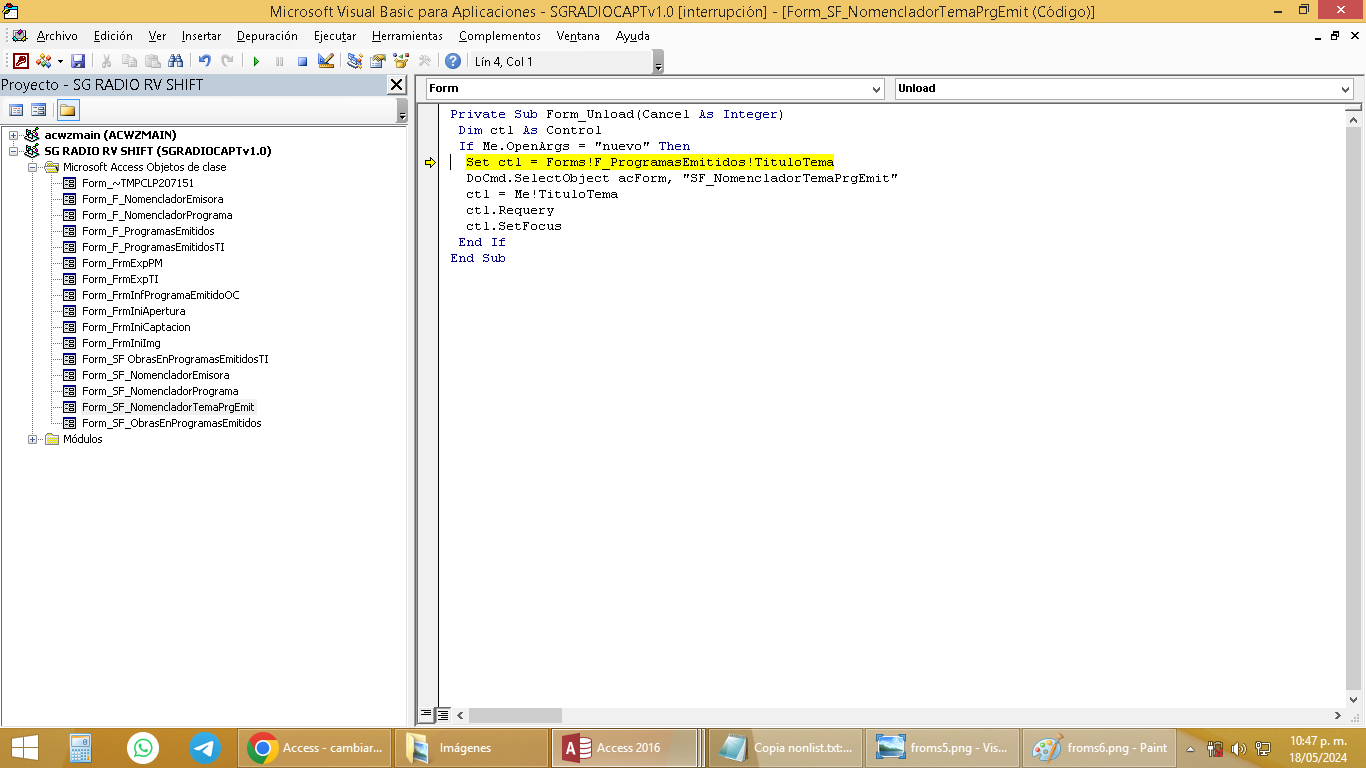Open Telegram from the taskbar
The width and height of the screenshot is (1366, 768).
205,748
